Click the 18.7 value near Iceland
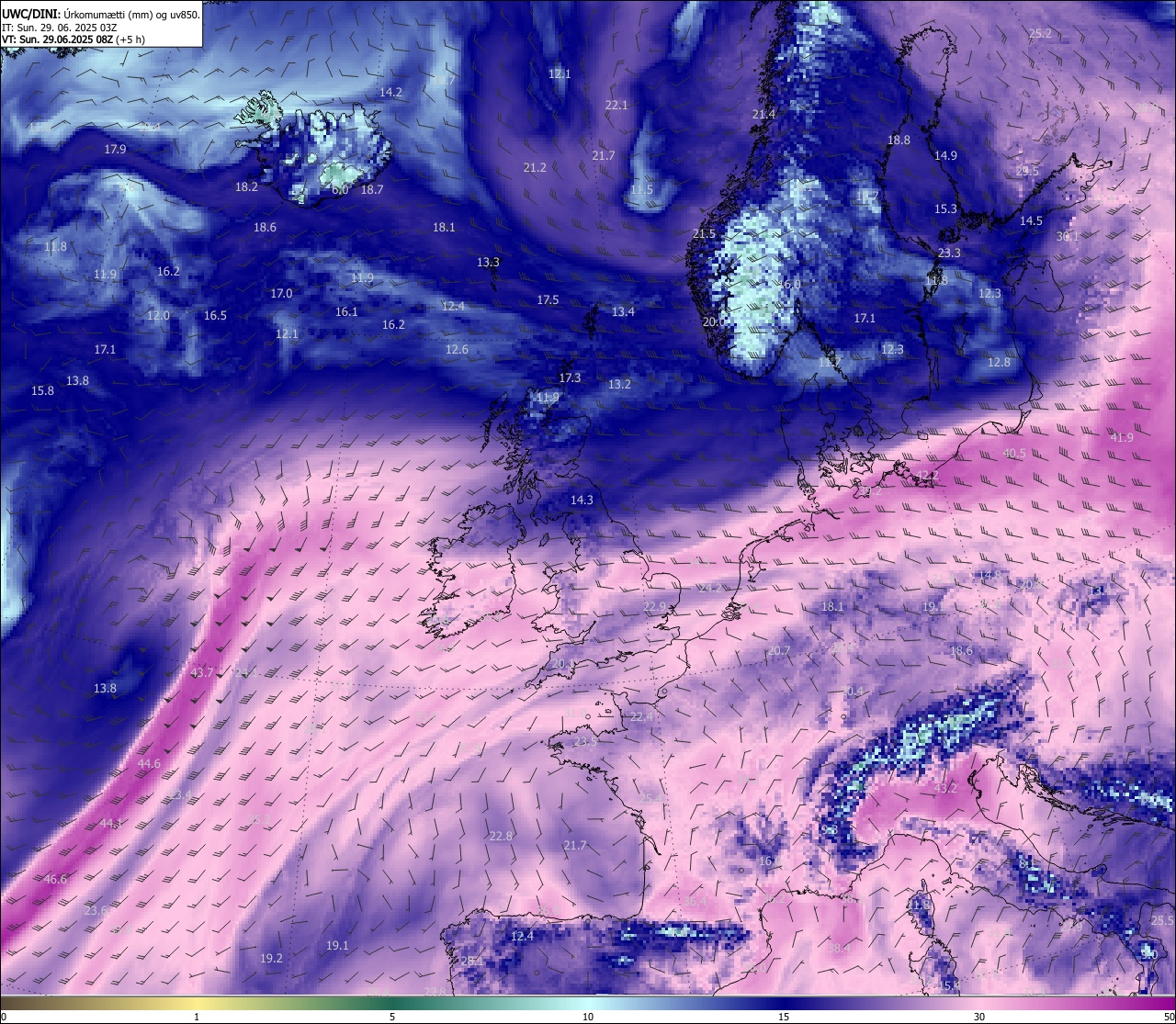This screenshot has width=1176, height=1024. pyautogui.click(x=372, y=190)
